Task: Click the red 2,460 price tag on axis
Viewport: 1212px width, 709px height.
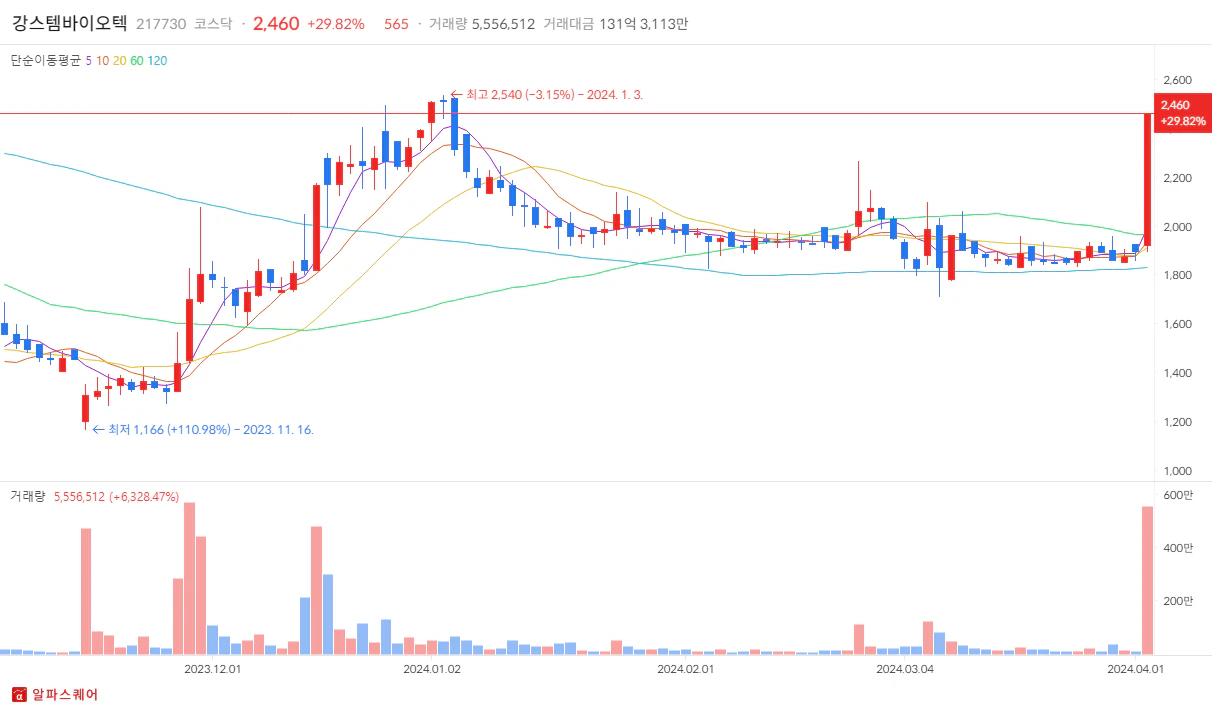Action: click(x=1181, y=113)
